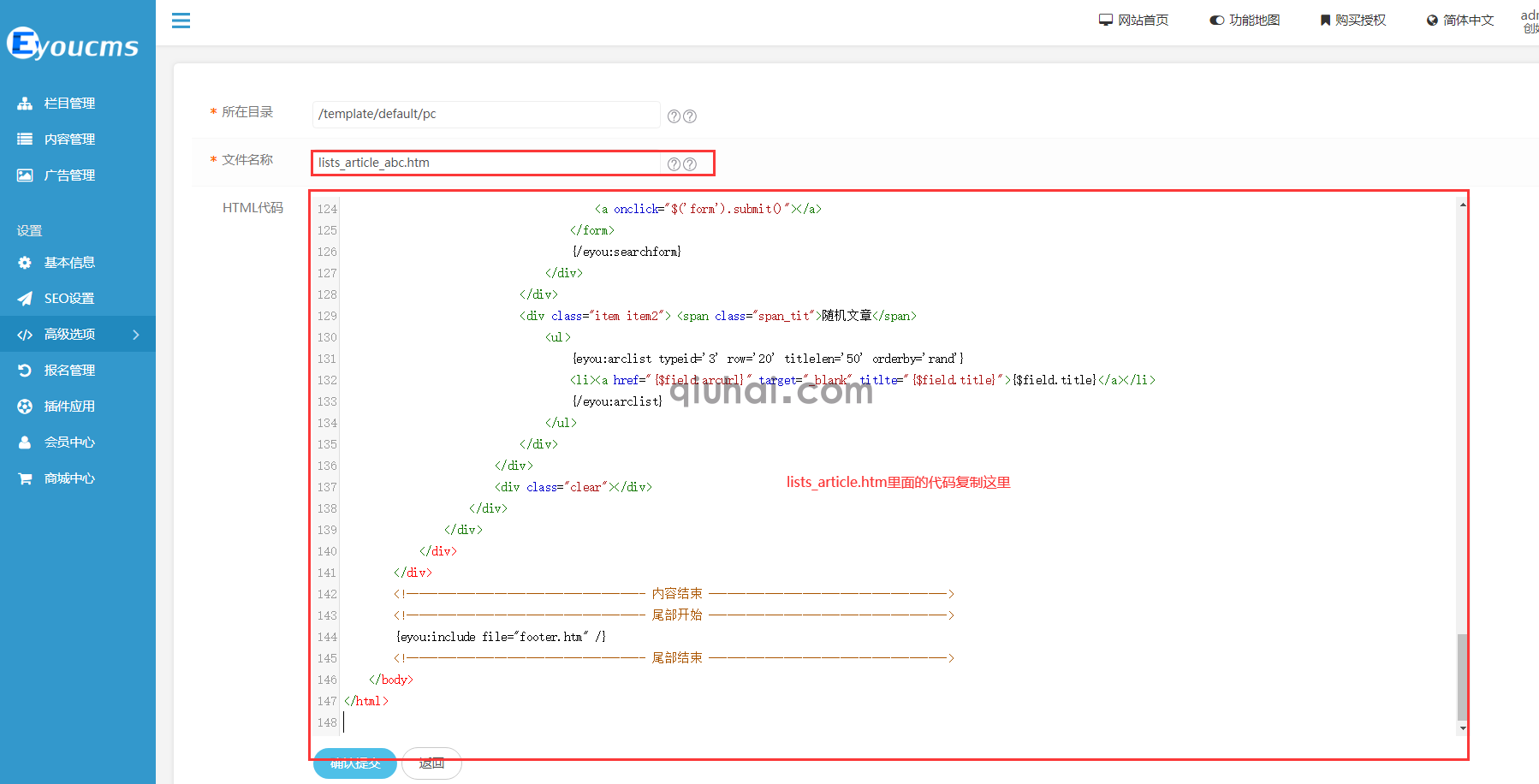Toggle the hamburger sidebar menu icon

pyautogui.click(x=181, y=21)
